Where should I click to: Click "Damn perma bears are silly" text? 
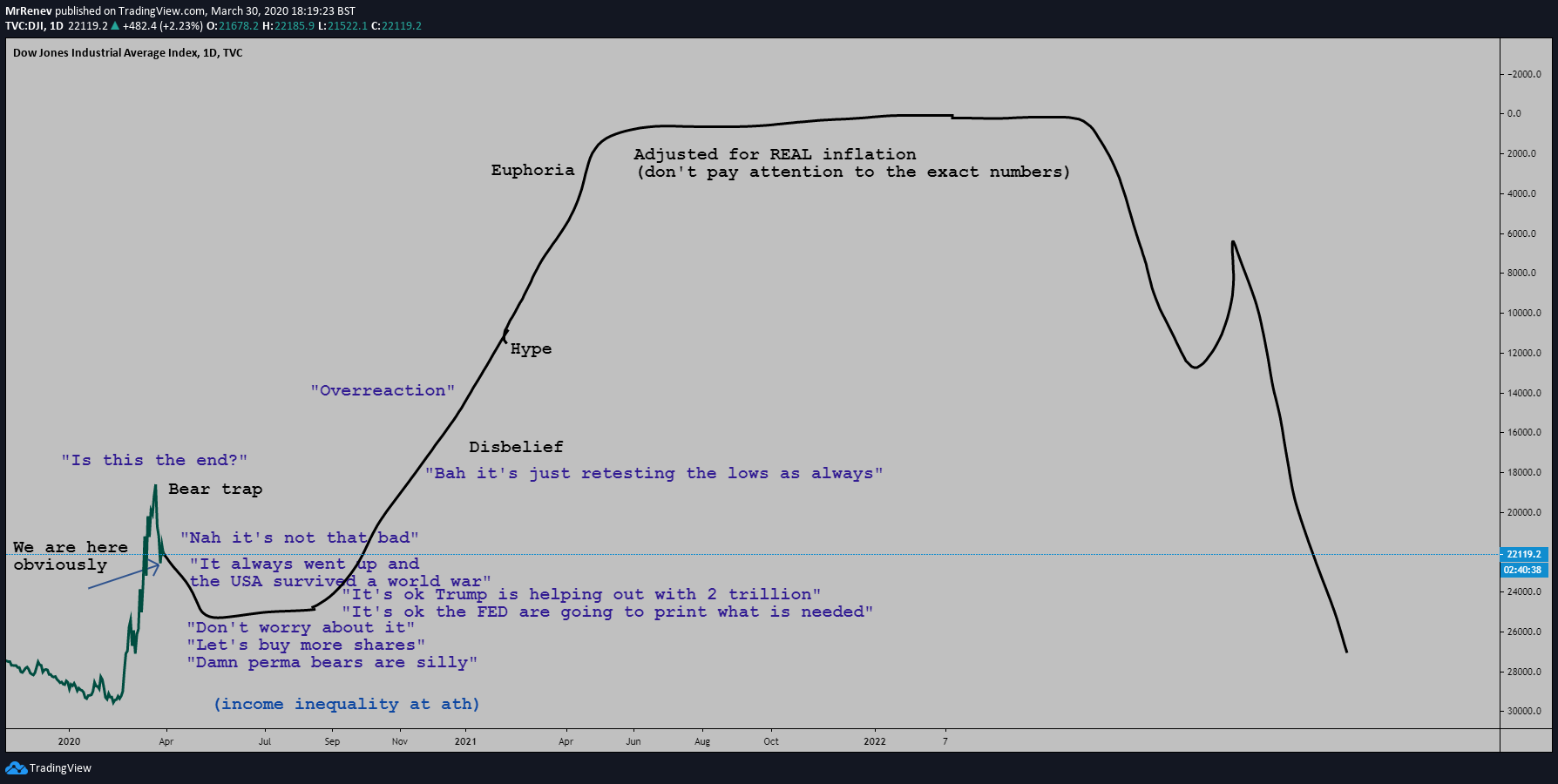point(332,662)
